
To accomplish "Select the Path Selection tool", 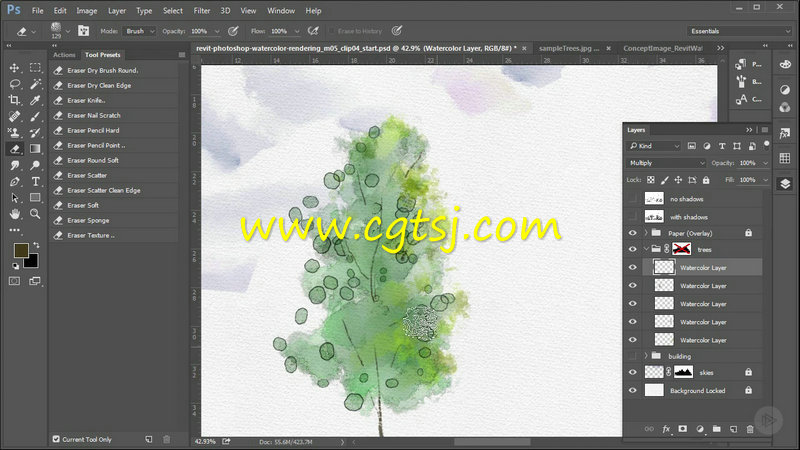I will coord(14,197).
